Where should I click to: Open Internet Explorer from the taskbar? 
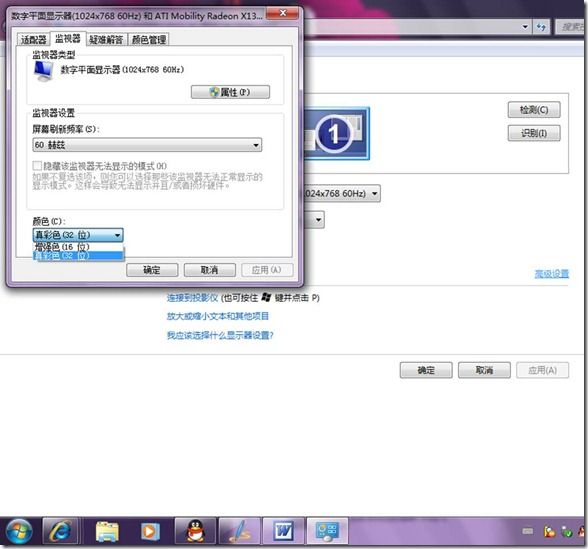pos(60,531)
